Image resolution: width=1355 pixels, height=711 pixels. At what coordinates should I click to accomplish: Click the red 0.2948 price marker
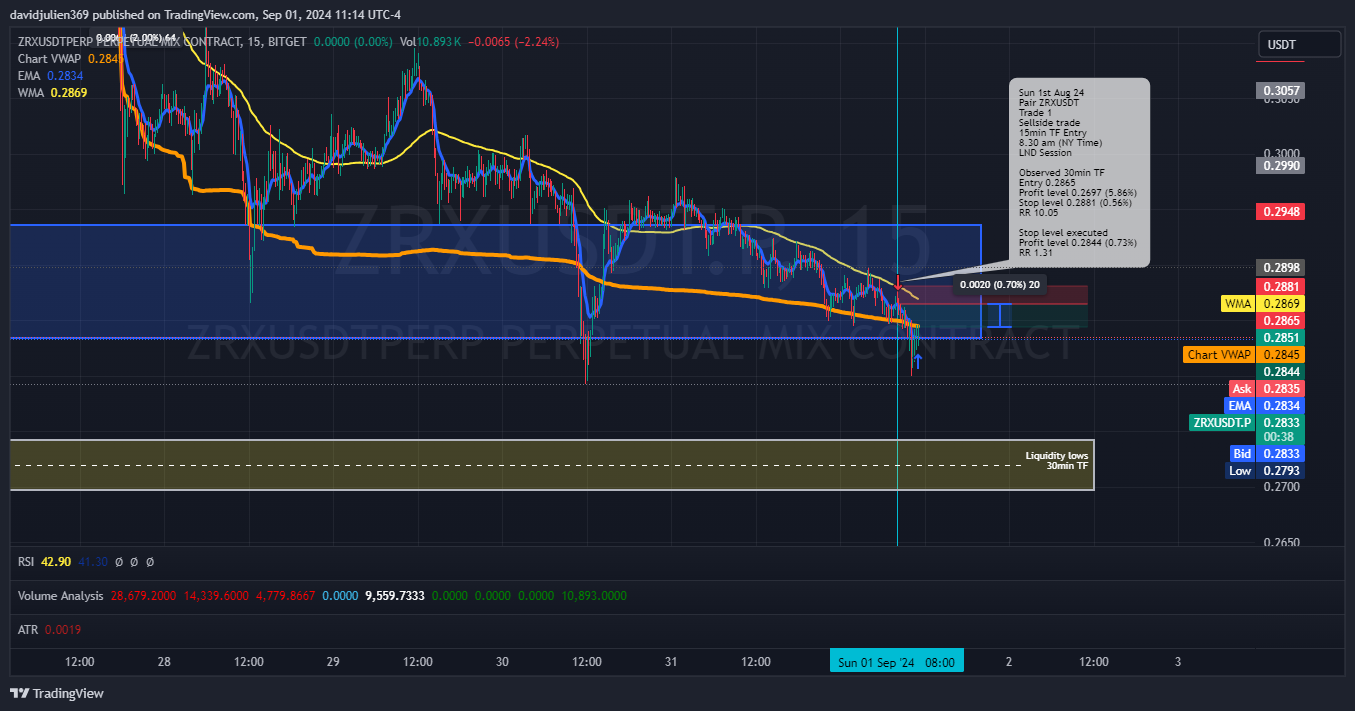(x=1281, y=212)
